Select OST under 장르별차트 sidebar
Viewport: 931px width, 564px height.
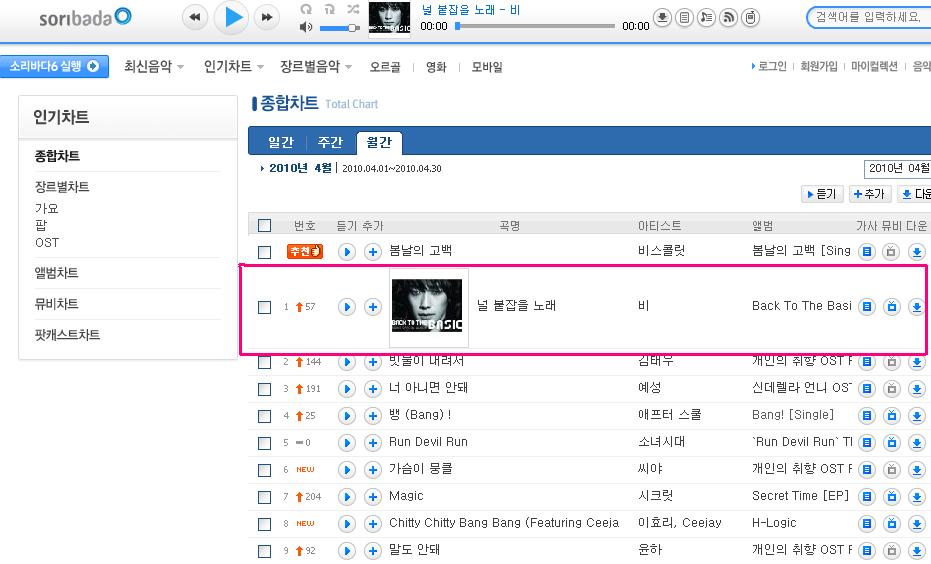coord(47,243)
